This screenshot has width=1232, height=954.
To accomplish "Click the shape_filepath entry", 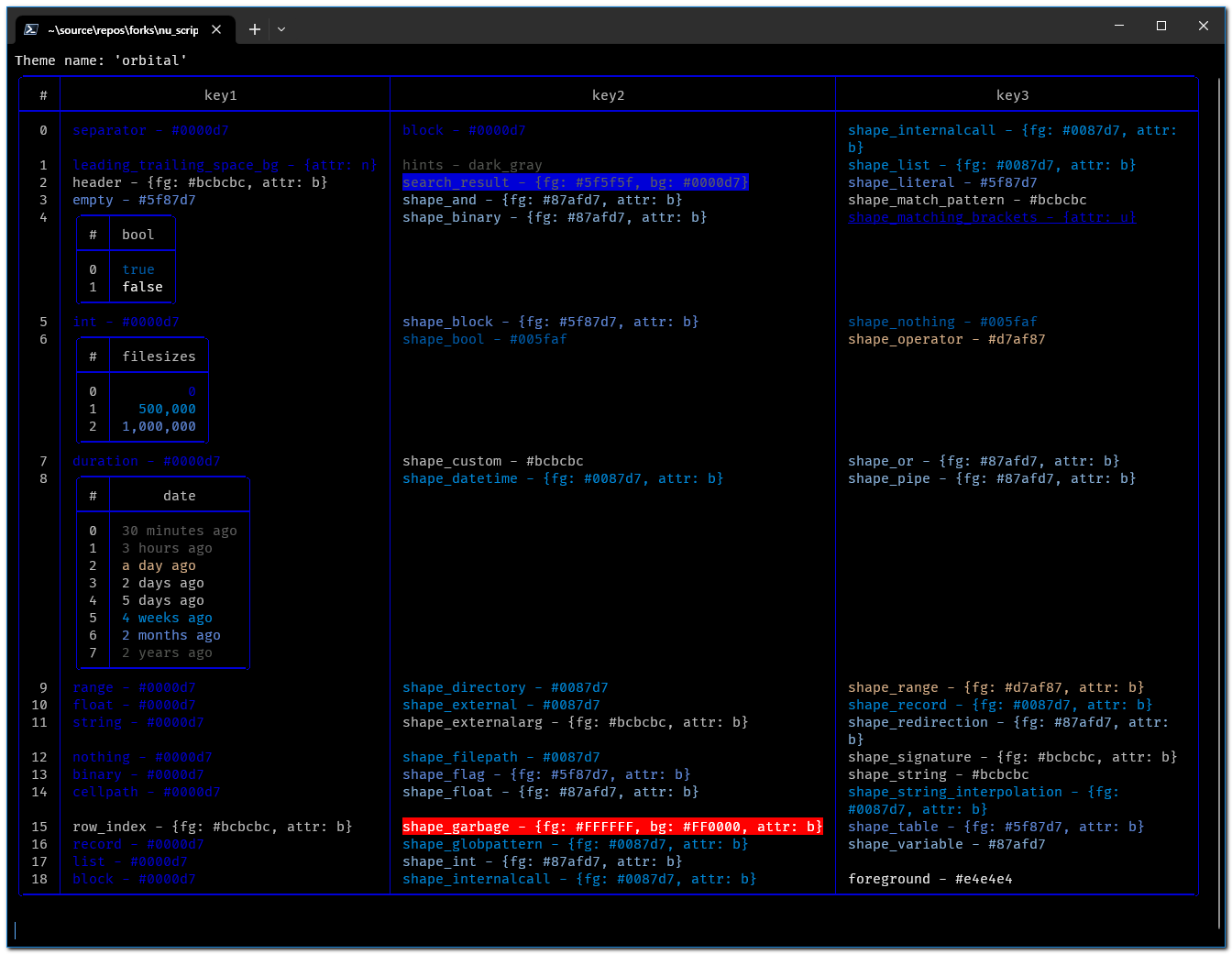I will click(501, 757).
